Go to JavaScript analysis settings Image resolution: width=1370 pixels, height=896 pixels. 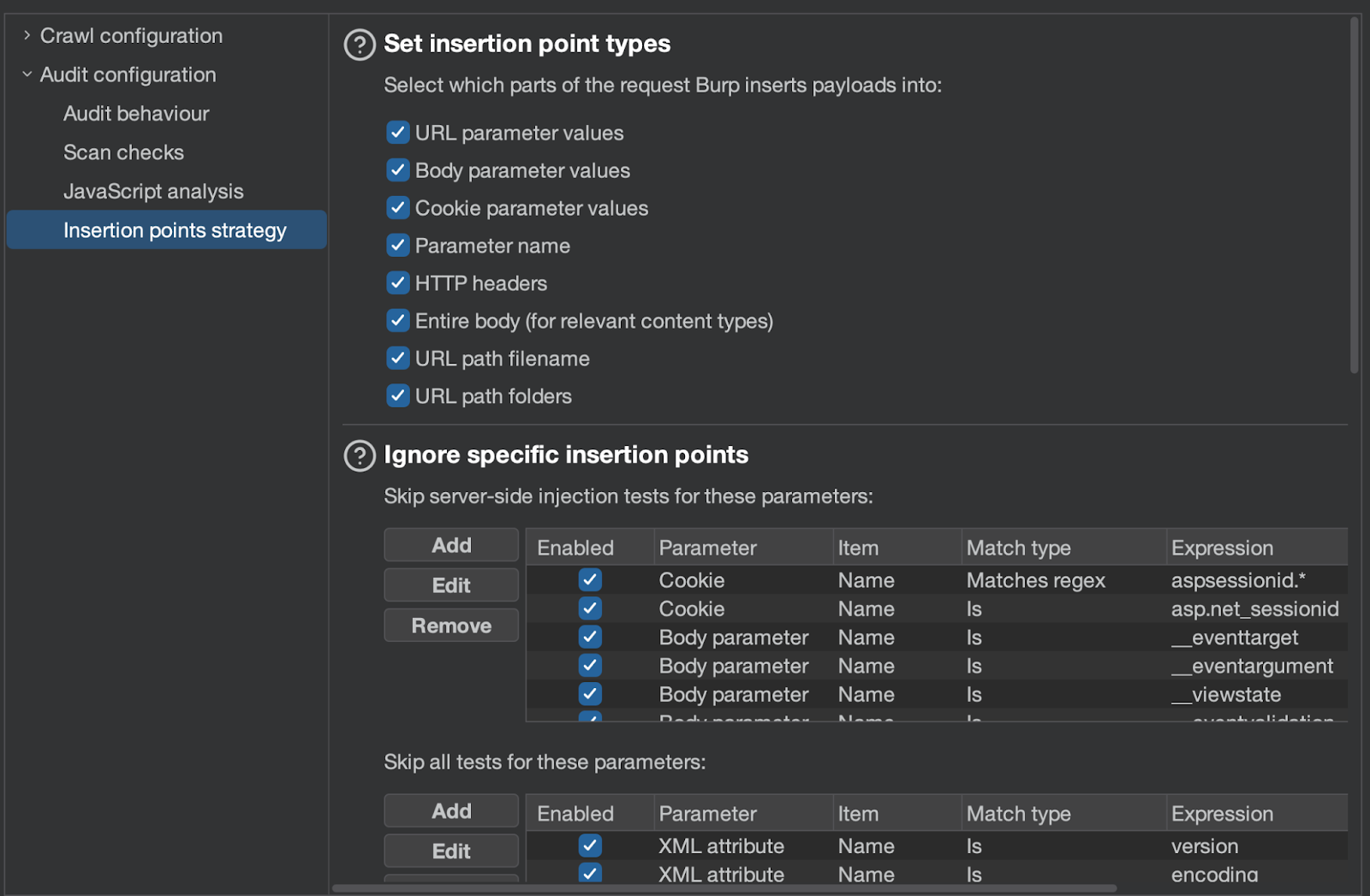[x=153, y=192]
